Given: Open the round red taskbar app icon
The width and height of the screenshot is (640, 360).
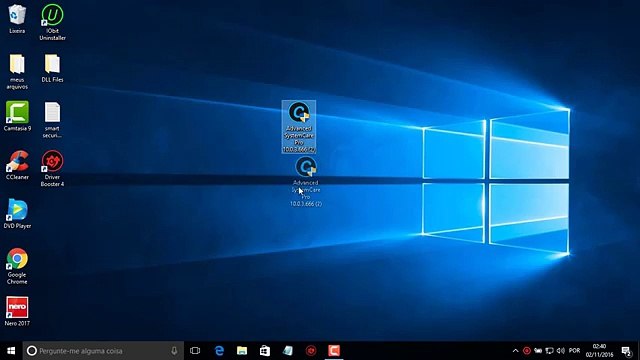Looking at the screenshot, I should click(311, 351).
